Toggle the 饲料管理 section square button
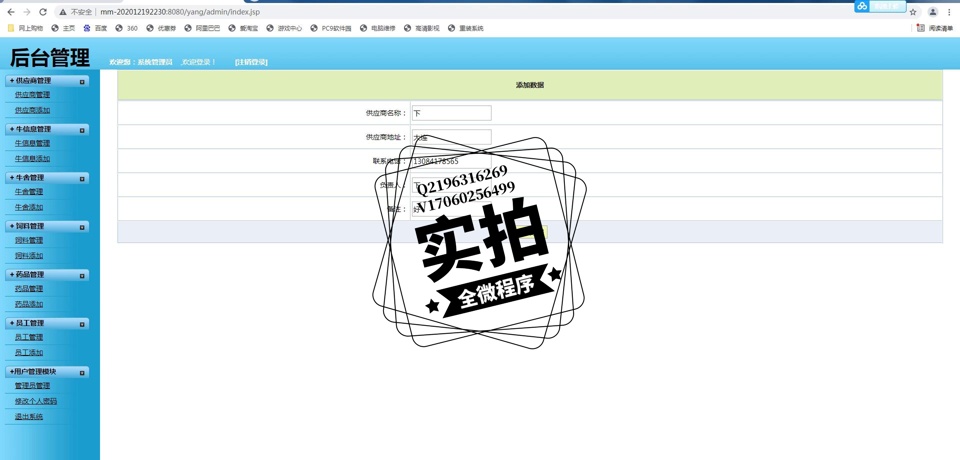The image size is (960, 460). click(82, 227)
